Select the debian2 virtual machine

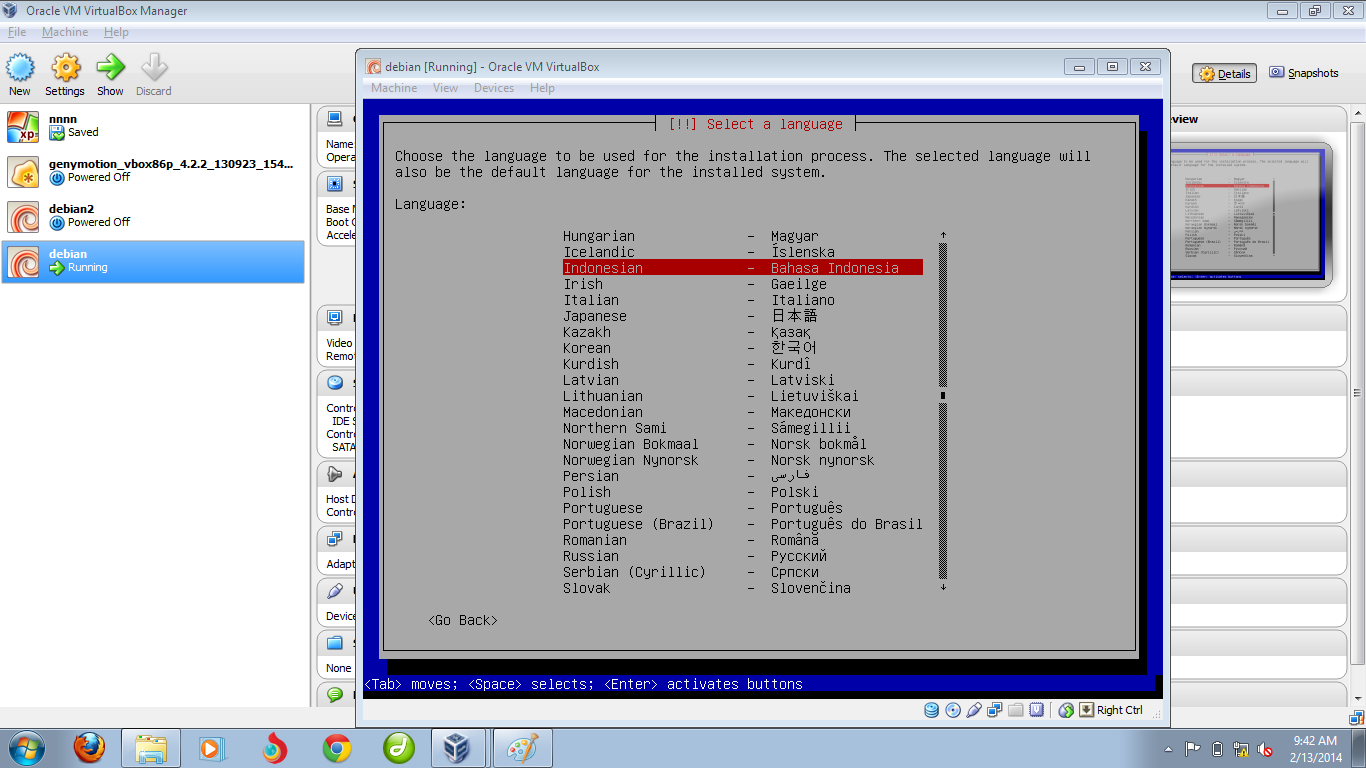(x=153, y=215)
